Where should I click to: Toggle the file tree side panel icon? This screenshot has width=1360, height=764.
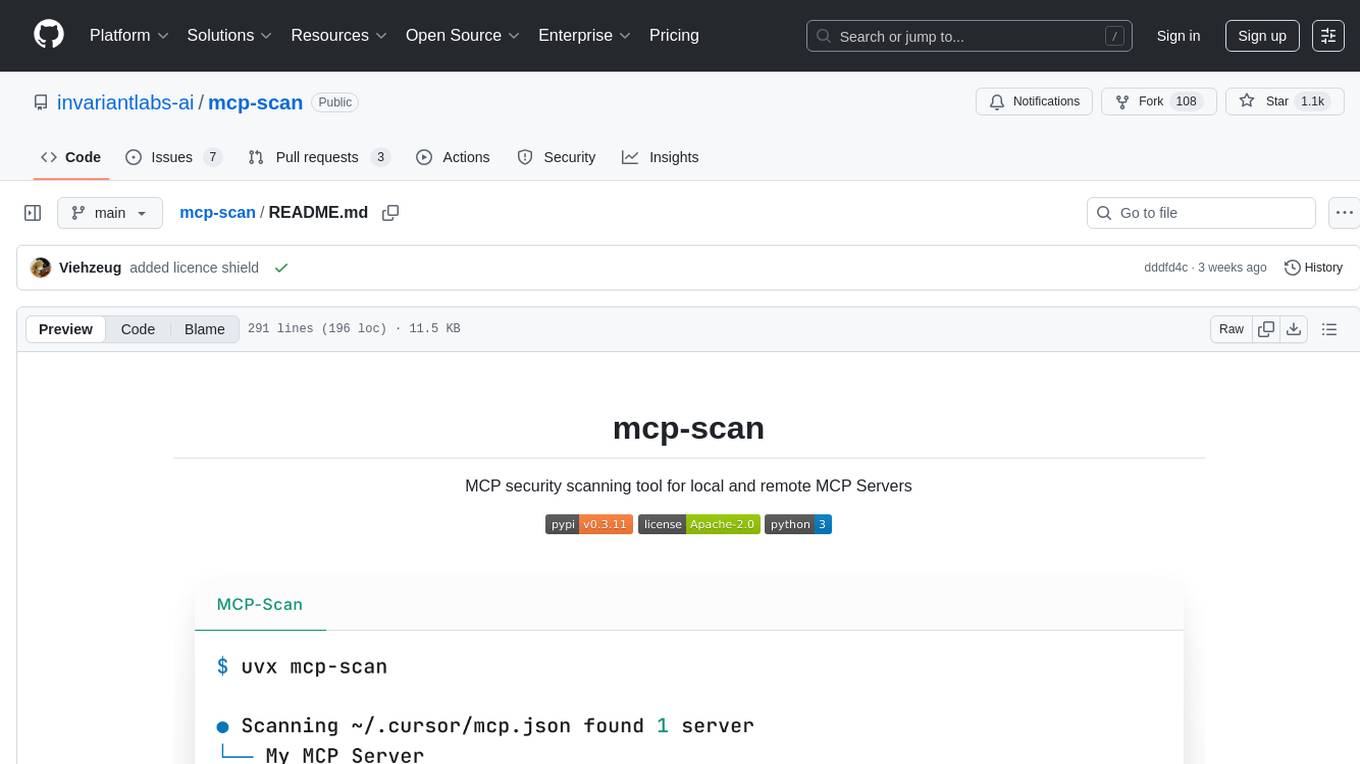(x=33, y=213)
